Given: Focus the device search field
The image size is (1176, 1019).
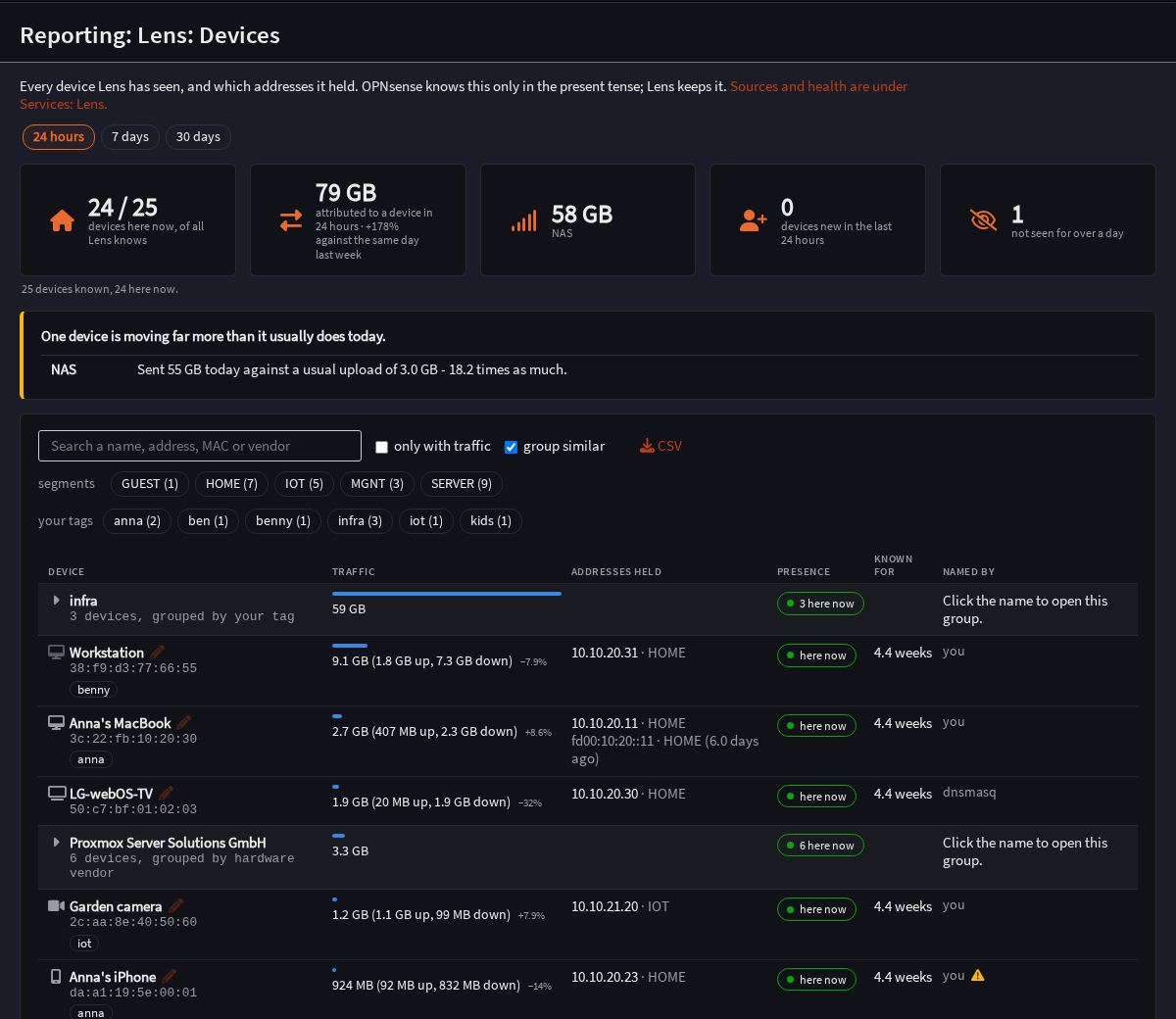Looking at the screenshot, I should (200, 446).
